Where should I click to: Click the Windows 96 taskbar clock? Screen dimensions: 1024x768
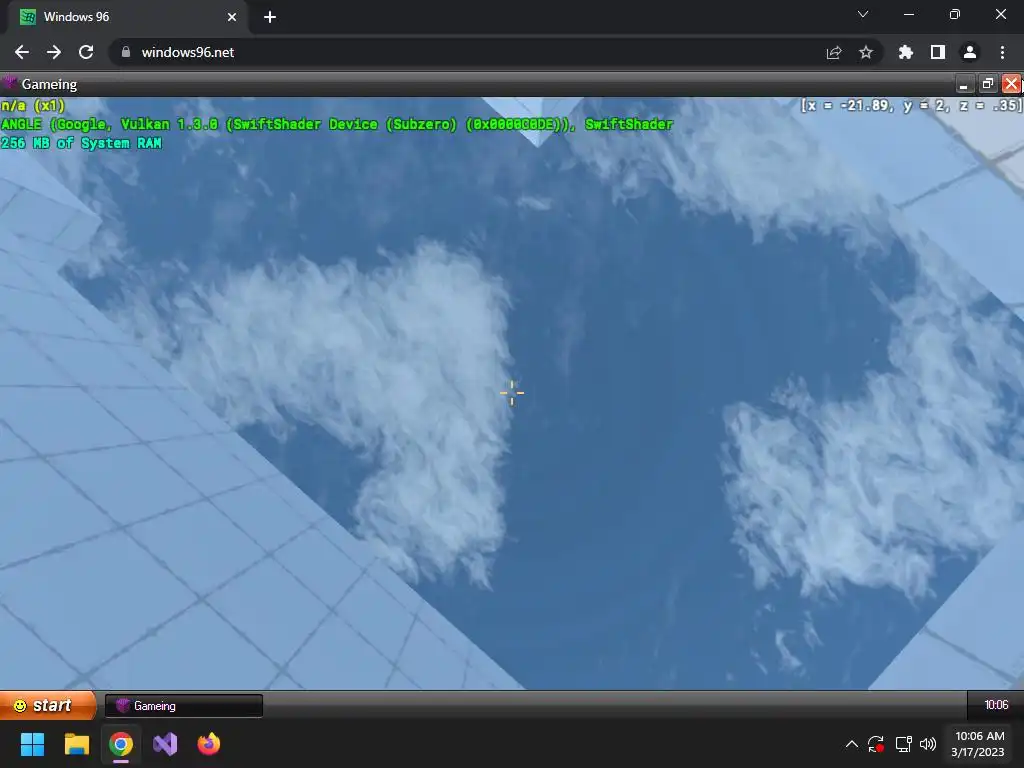[x=996, y=705]
